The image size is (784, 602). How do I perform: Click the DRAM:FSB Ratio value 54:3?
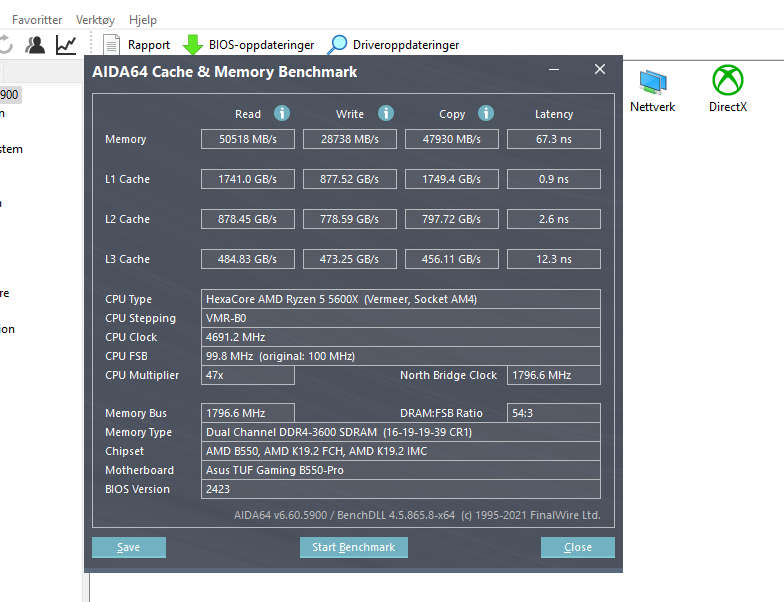click(554, 413)
